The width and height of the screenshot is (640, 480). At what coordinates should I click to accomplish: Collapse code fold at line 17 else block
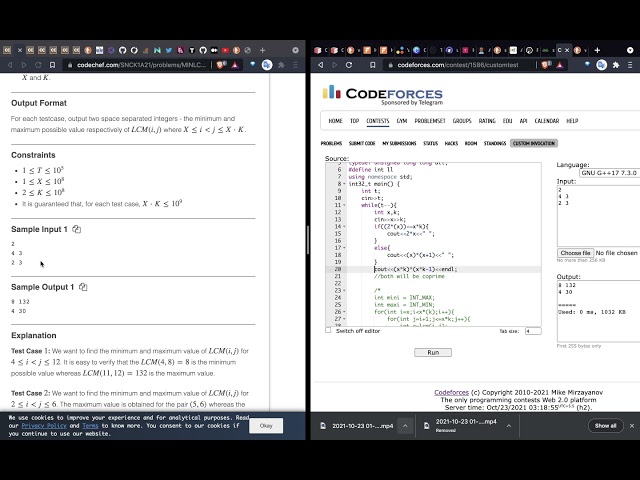pyautogui.click(x=344, y=248)
